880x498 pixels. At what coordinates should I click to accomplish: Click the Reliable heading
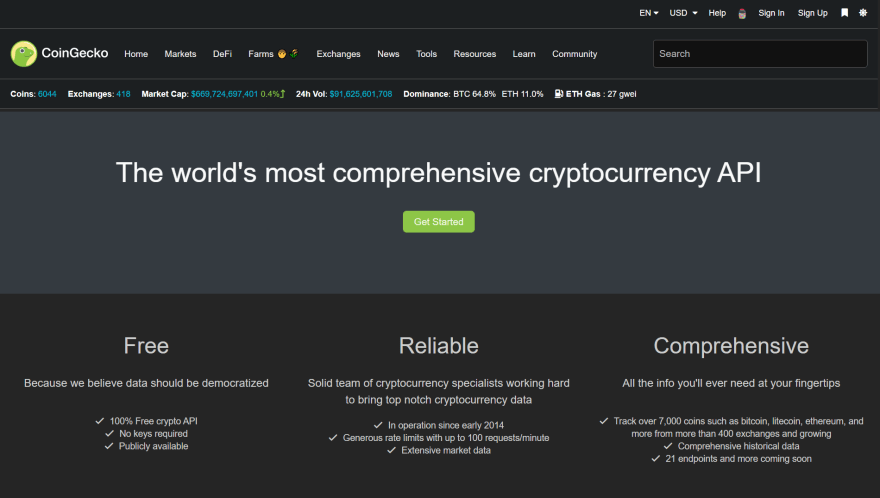point(438,346)
